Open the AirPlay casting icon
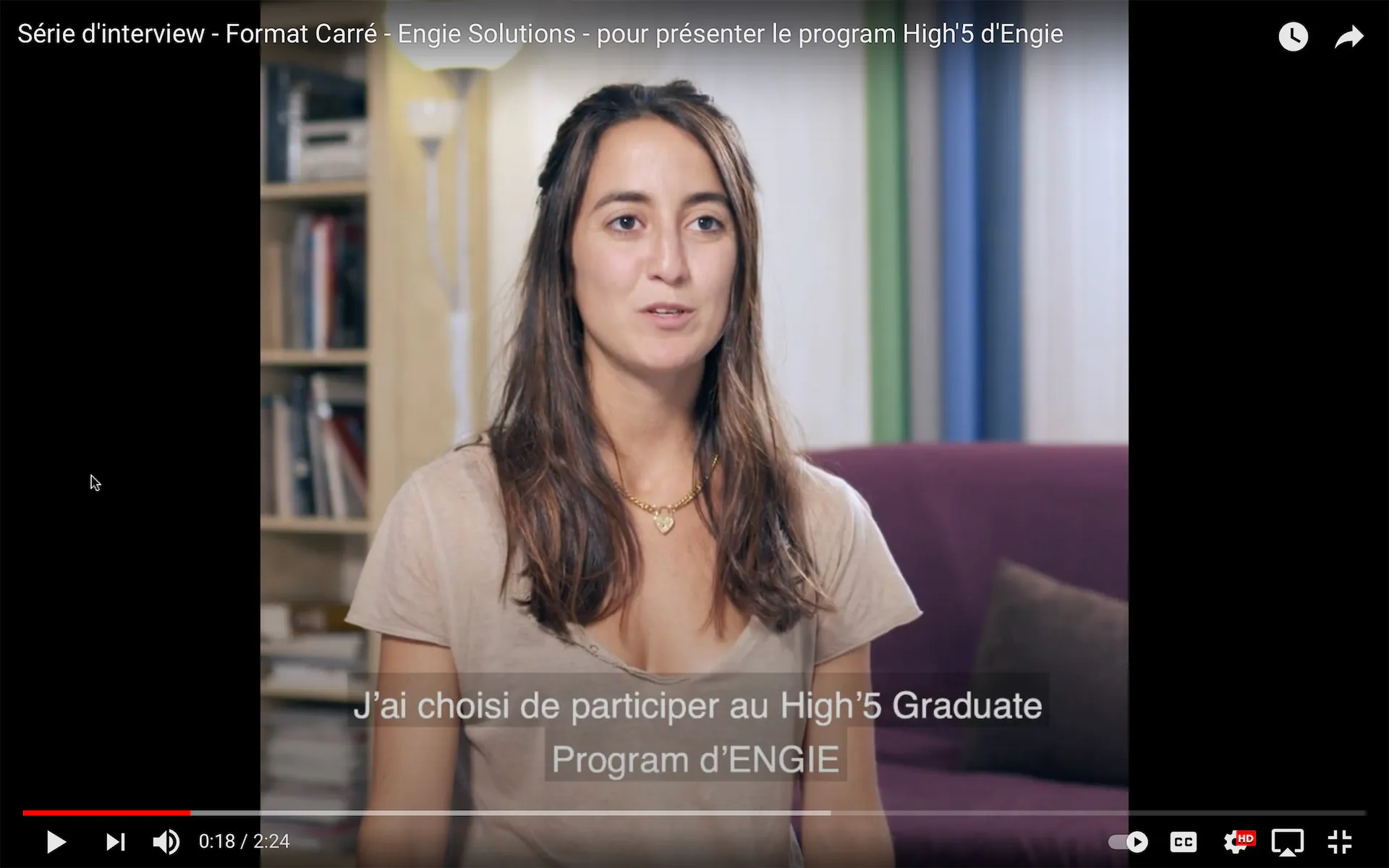 pos(1288,842)
